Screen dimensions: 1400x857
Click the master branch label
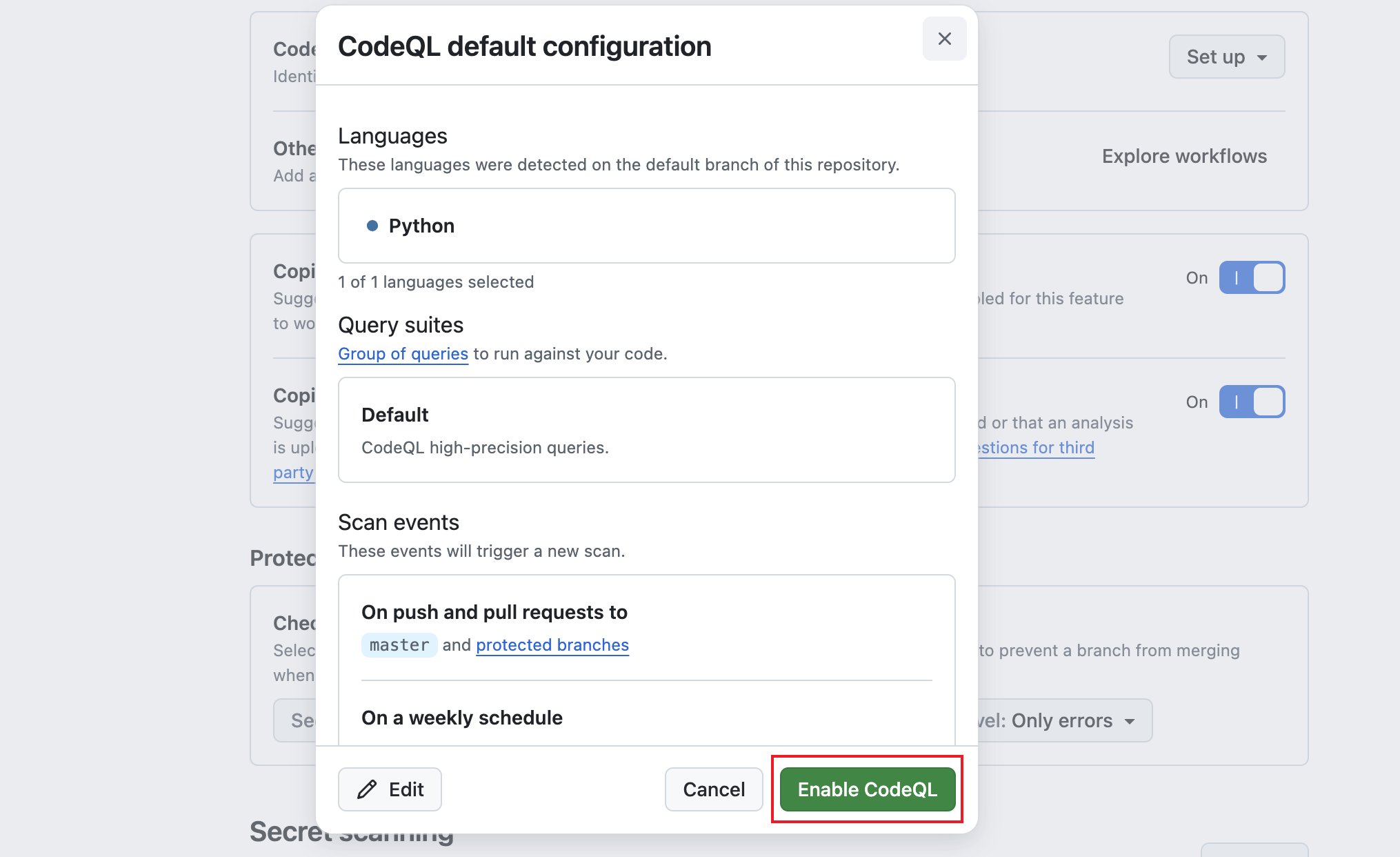point(399,645)
